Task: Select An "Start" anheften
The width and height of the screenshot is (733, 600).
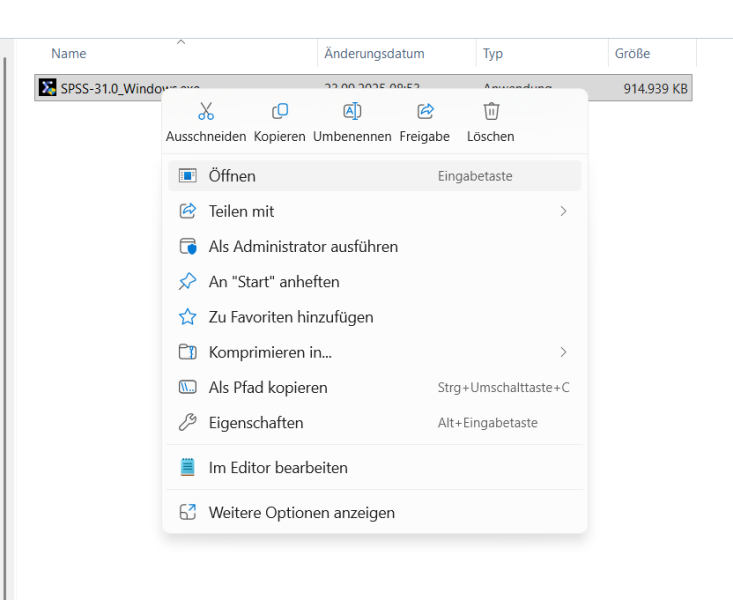Action: (x=374, y=282)
